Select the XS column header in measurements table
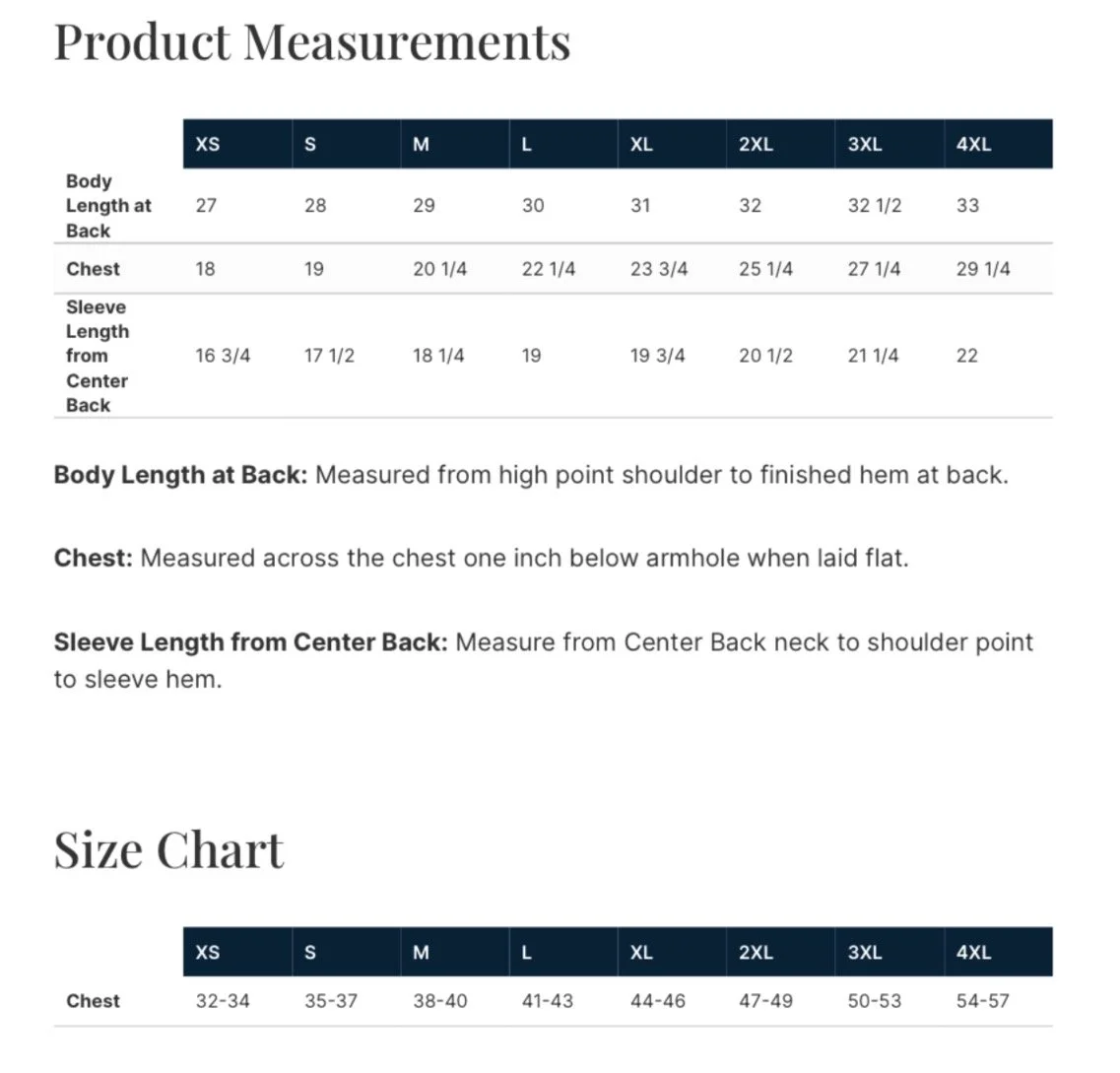Viewport: 1120px width, 1073px height. [237, 144]
